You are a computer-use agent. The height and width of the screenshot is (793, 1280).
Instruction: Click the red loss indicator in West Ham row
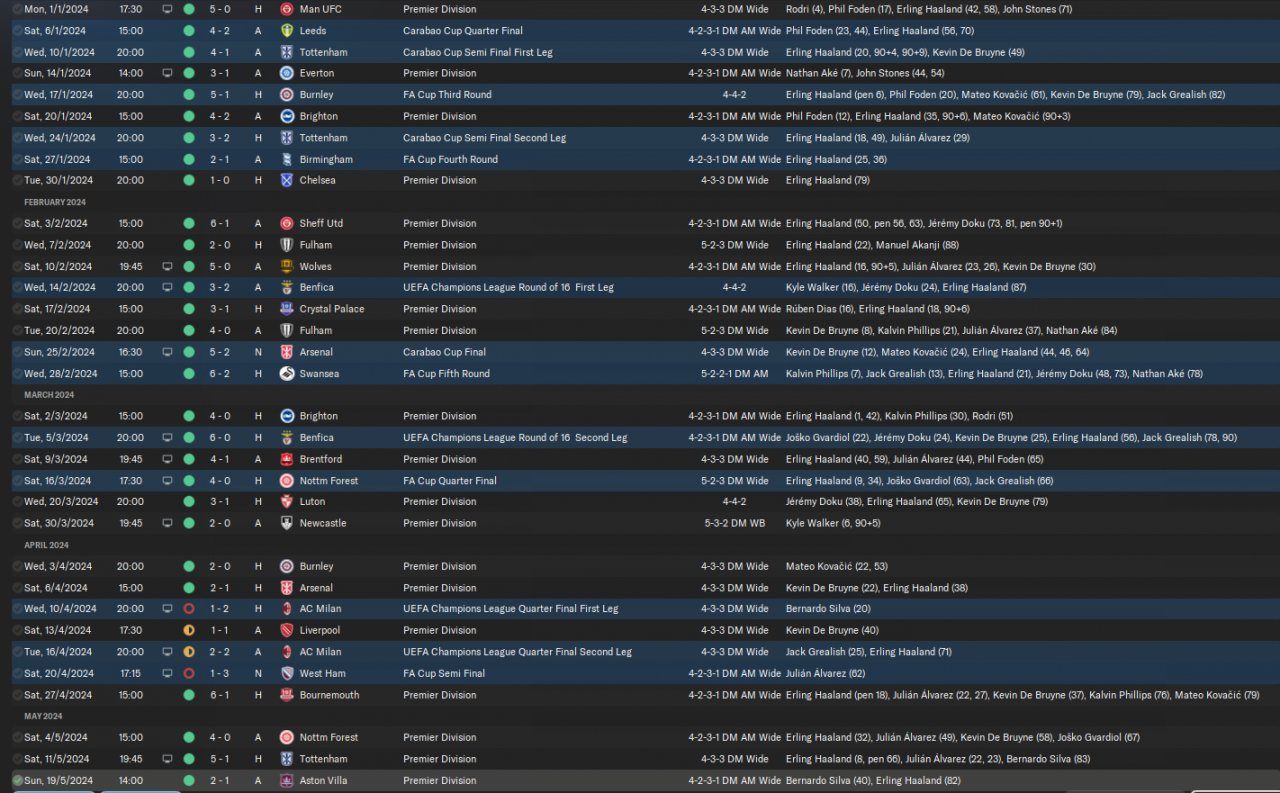click(188, 673)
